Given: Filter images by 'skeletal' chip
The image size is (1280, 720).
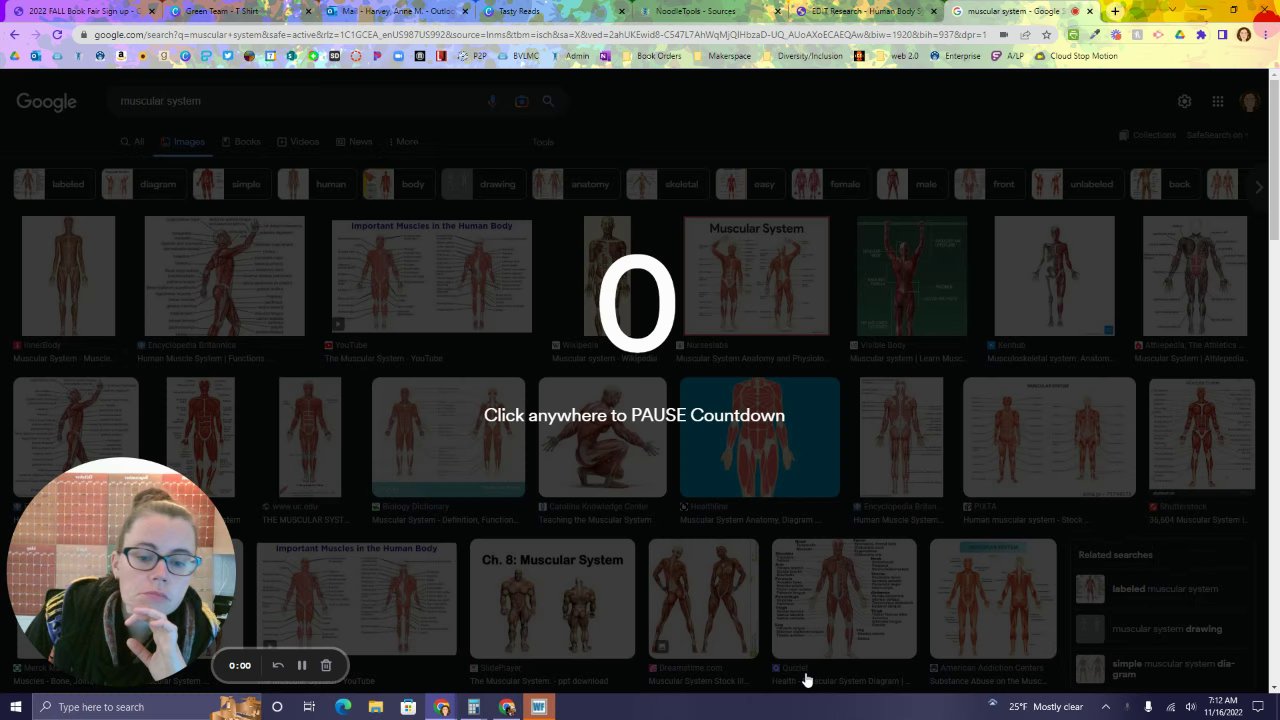Looking at the screenshot, I should tap(667, 184).
